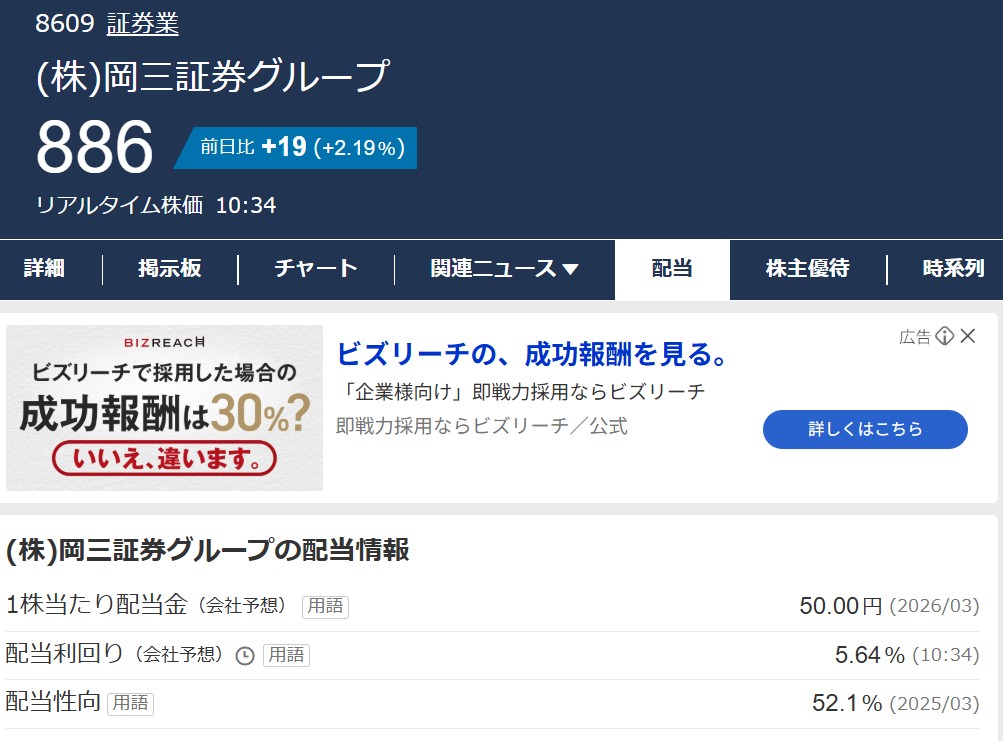
Task: Open the ビズリーチの、成功報酬を見る。 ad headline
Action: pyautogui.click(x=532, y=354)
